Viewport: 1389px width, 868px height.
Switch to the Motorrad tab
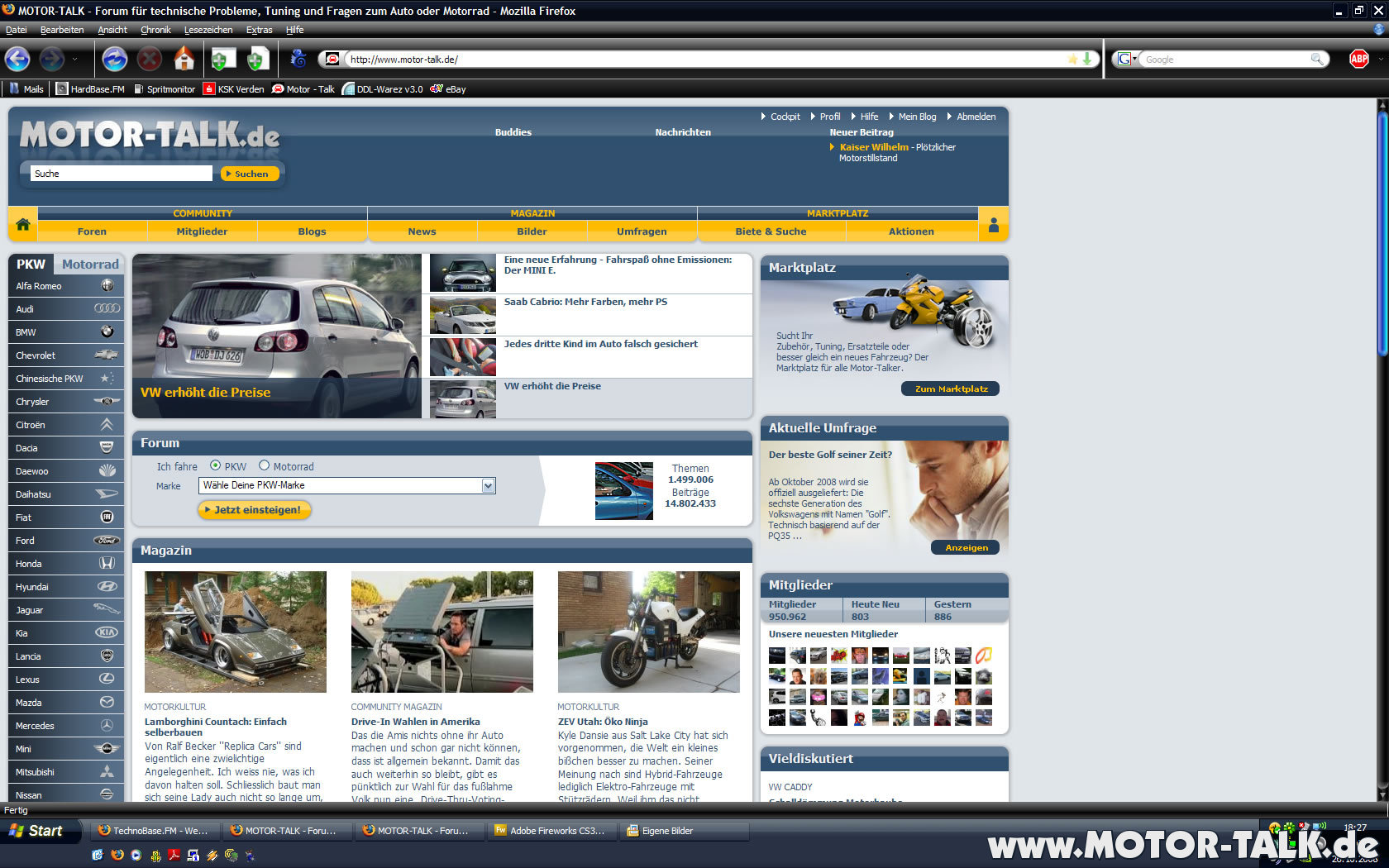pos(90,264)
